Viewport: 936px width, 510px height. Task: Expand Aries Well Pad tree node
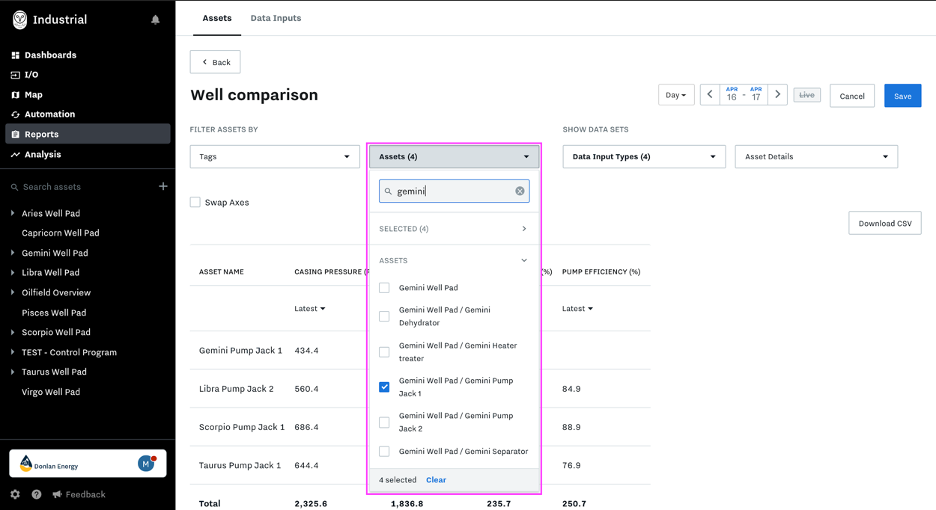tap(13, 213)
